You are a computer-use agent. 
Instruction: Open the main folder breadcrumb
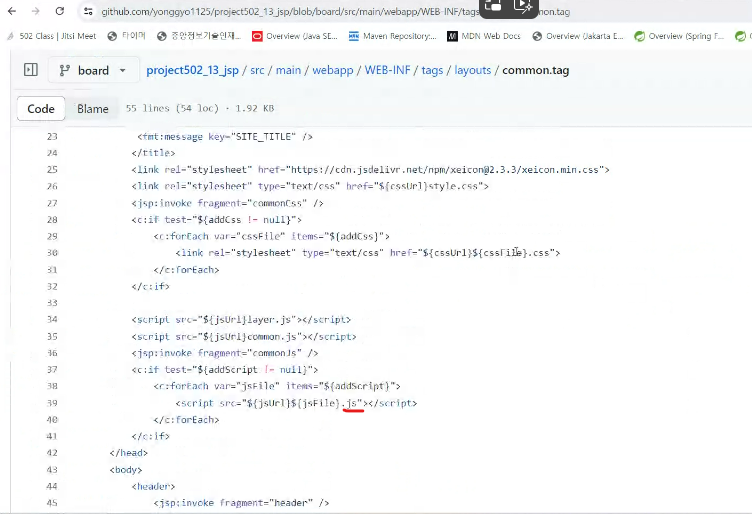pyautogui.click(x=288, y=70)
